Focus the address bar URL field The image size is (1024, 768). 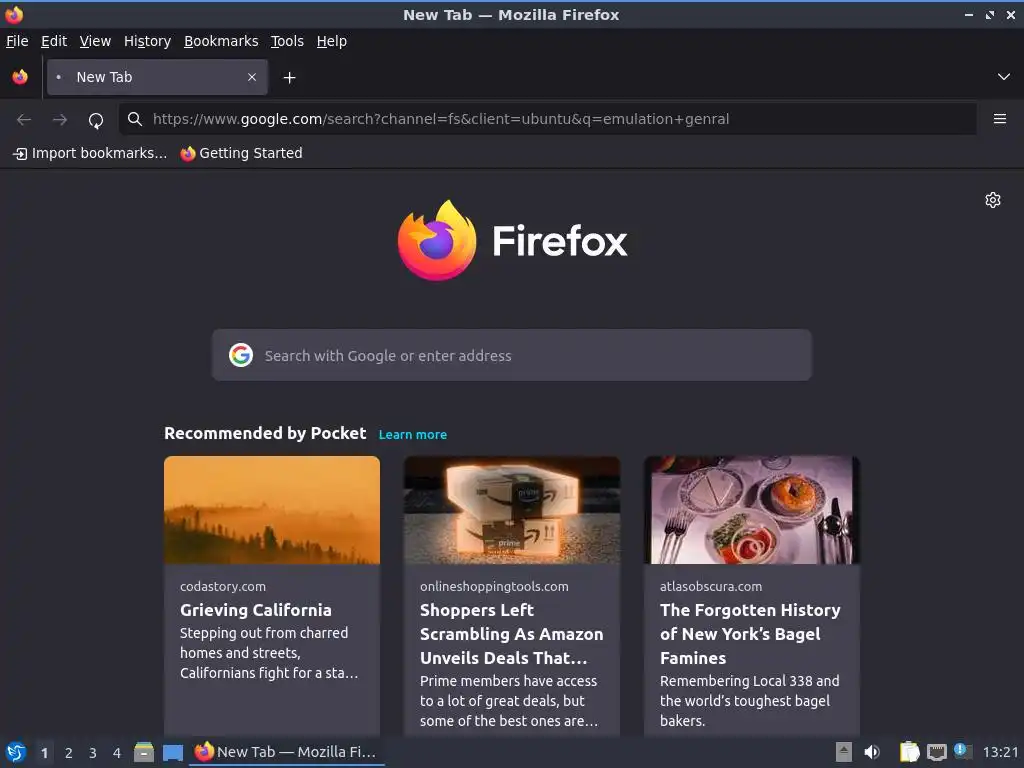click(x=547, y=119)
